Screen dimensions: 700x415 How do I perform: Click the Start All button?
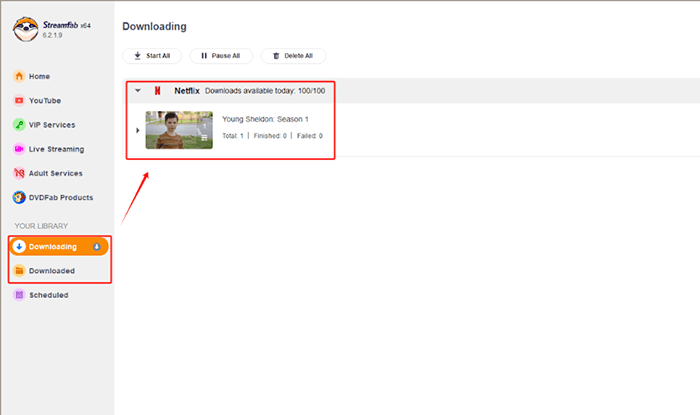coord(152,56)
